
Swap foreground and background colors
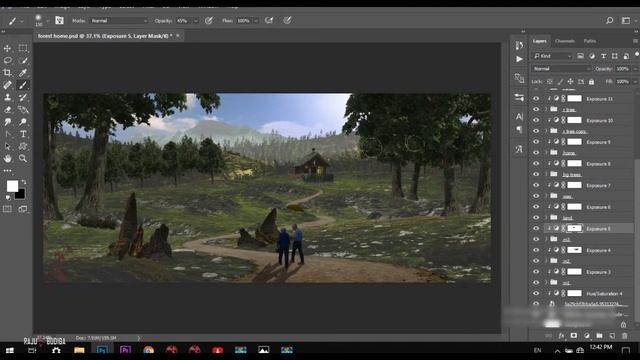24,182
